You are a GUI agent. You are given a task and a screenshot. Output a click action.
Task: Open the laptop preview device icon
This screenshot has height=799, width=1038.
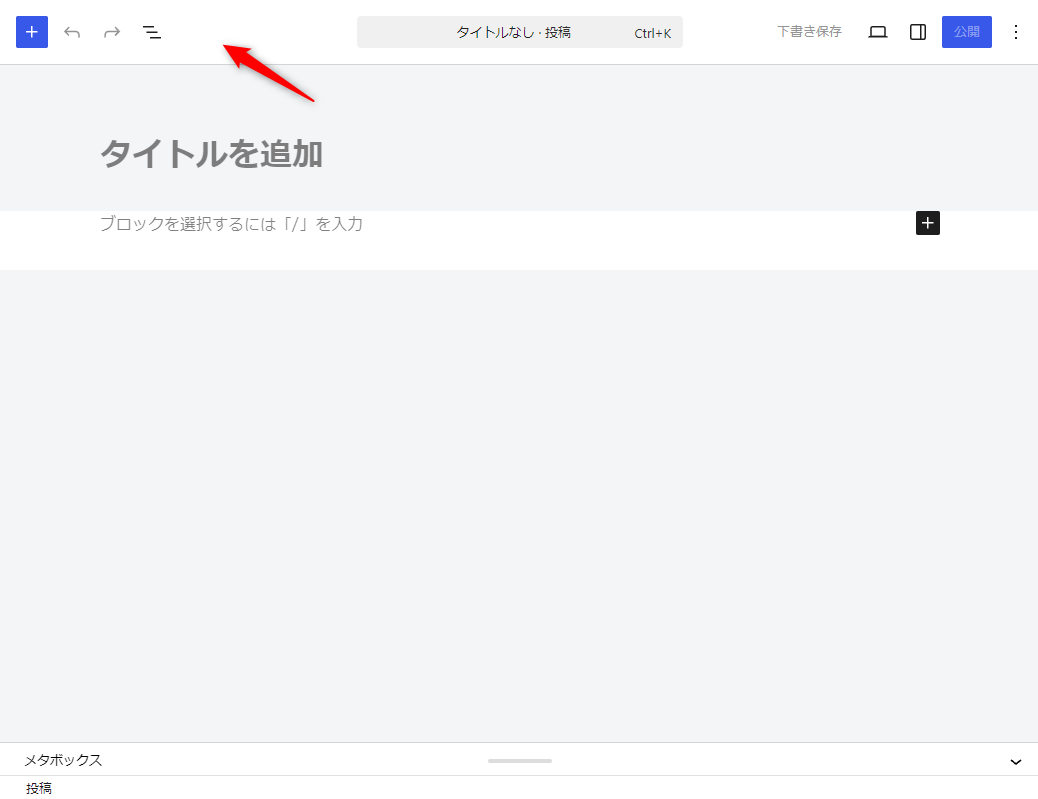878,32
